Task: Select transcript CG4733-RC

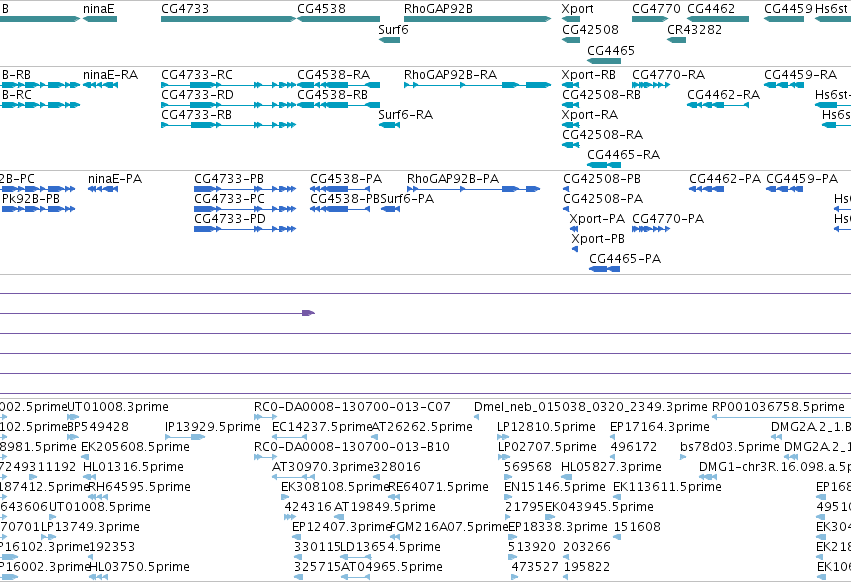Action: (x=228, y=85)
